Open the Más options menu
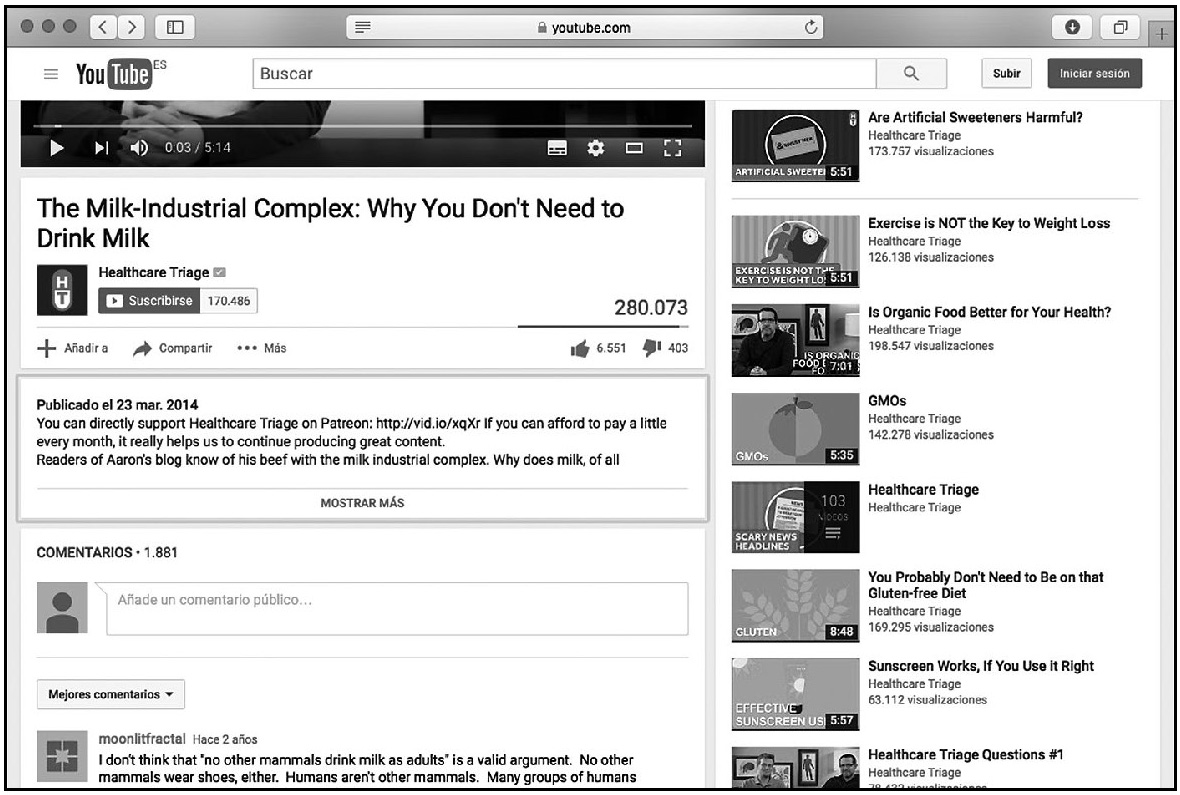The image size is (1180, 795). [x=262, y=348]
